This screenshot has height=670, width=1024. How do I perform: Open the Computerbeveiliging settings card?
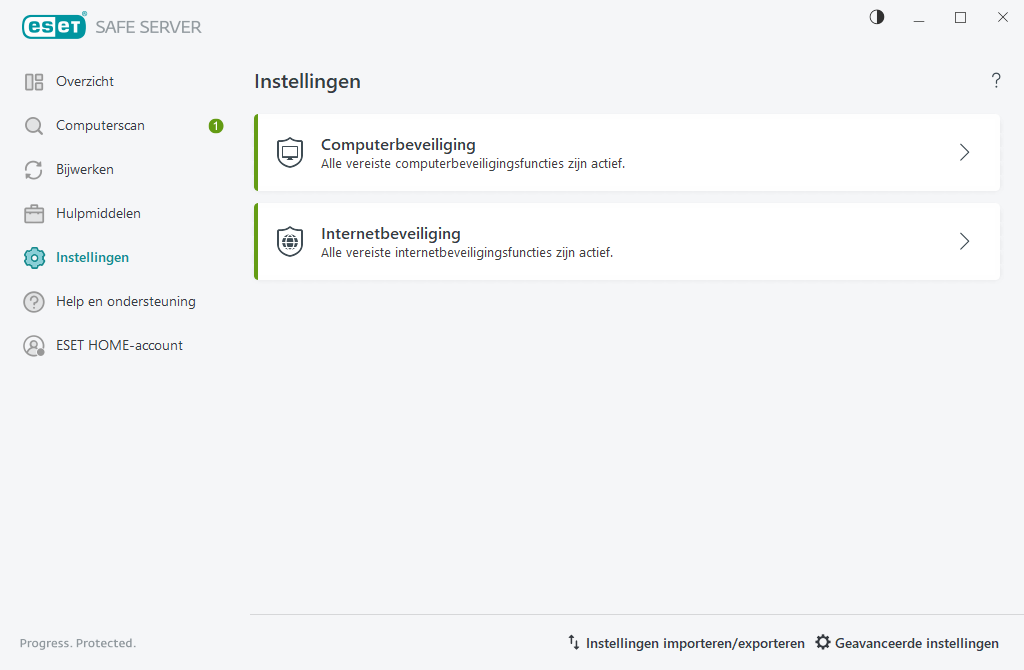point(627,152)
